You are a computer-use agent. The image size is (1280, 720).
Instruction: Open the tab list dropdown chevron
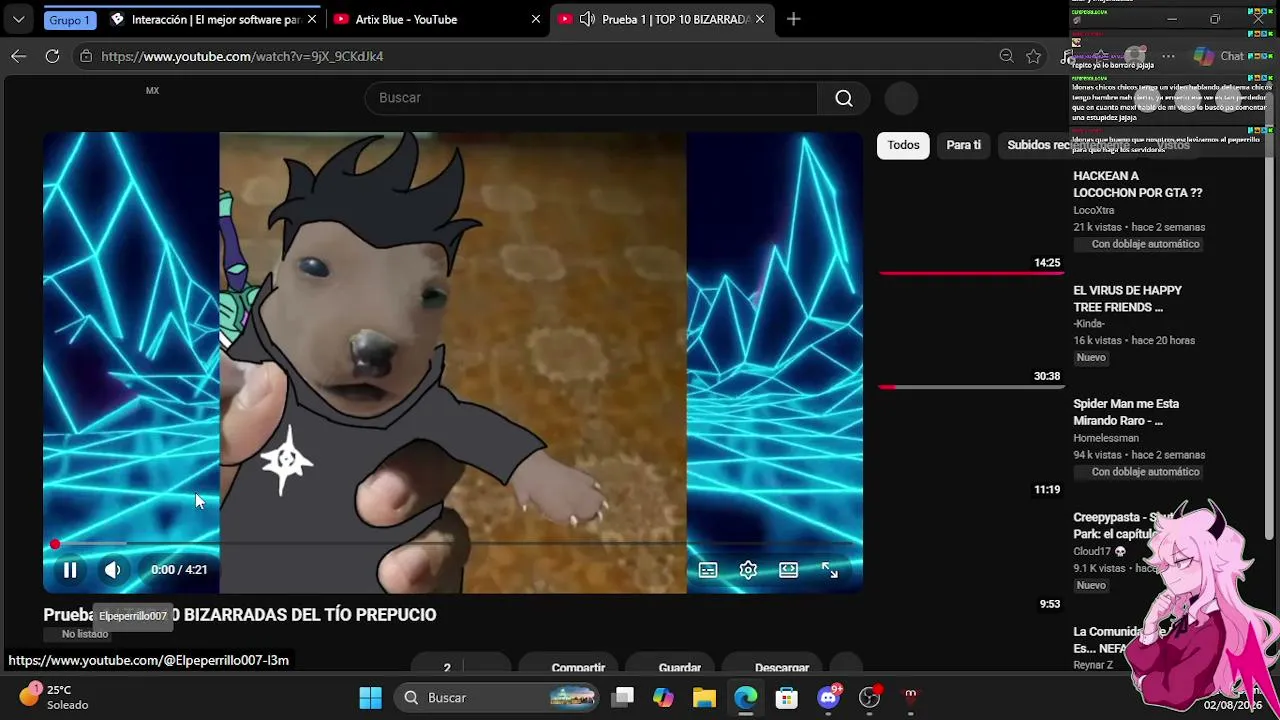point(18,19)
